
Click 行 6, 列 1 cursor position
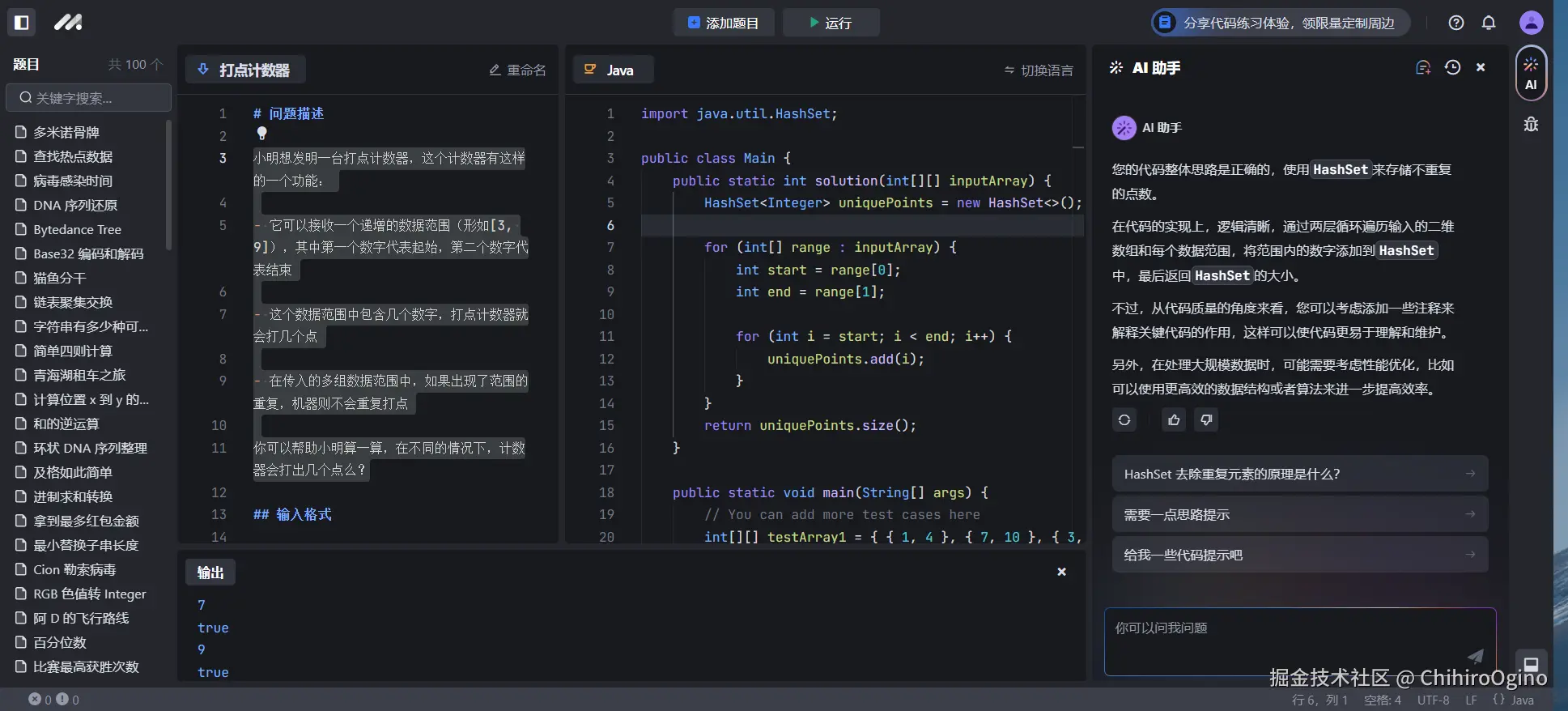(x=1320, y=700)
